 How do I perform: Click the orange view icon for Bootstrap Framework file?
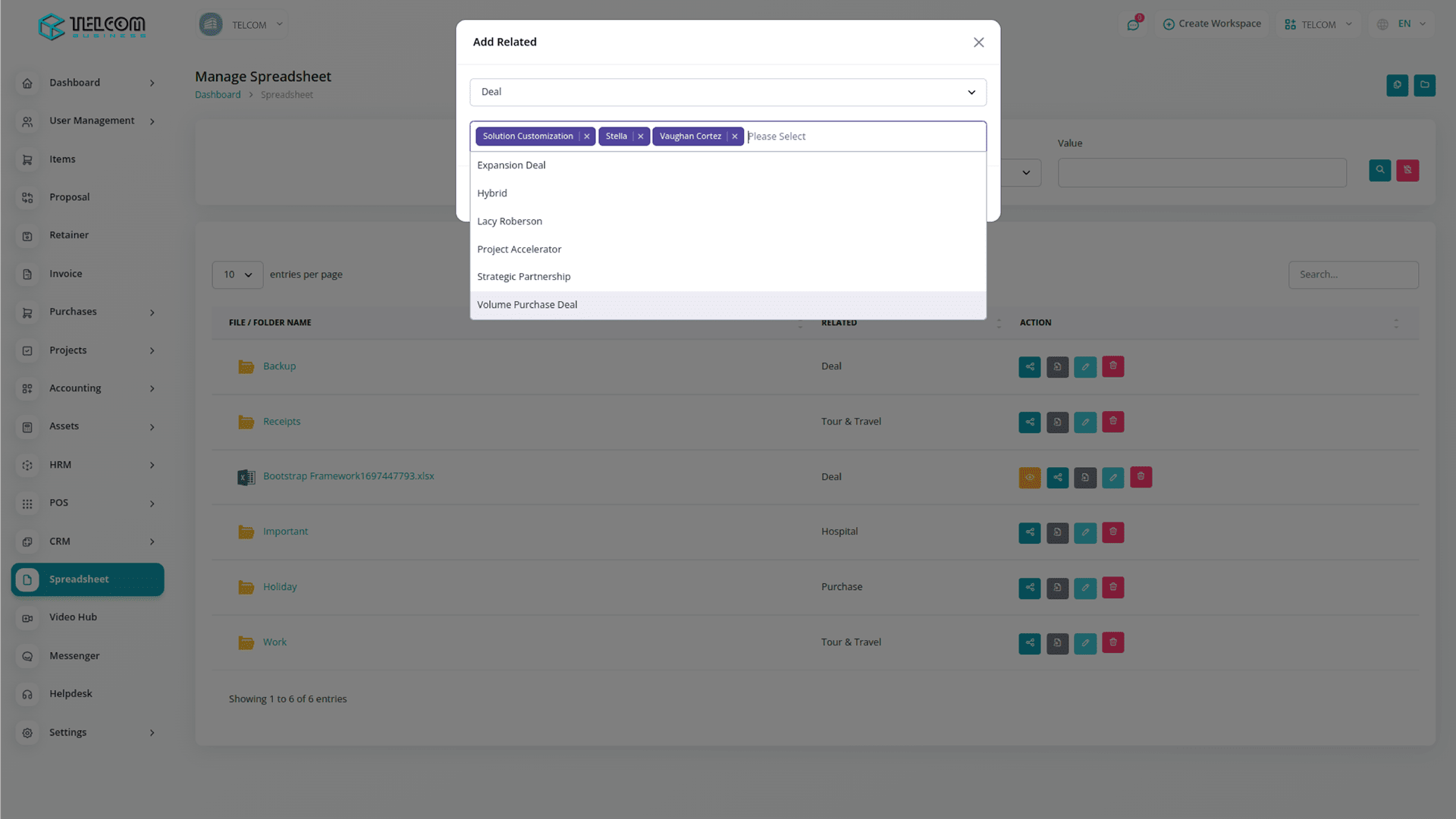tap(1029, 478)
